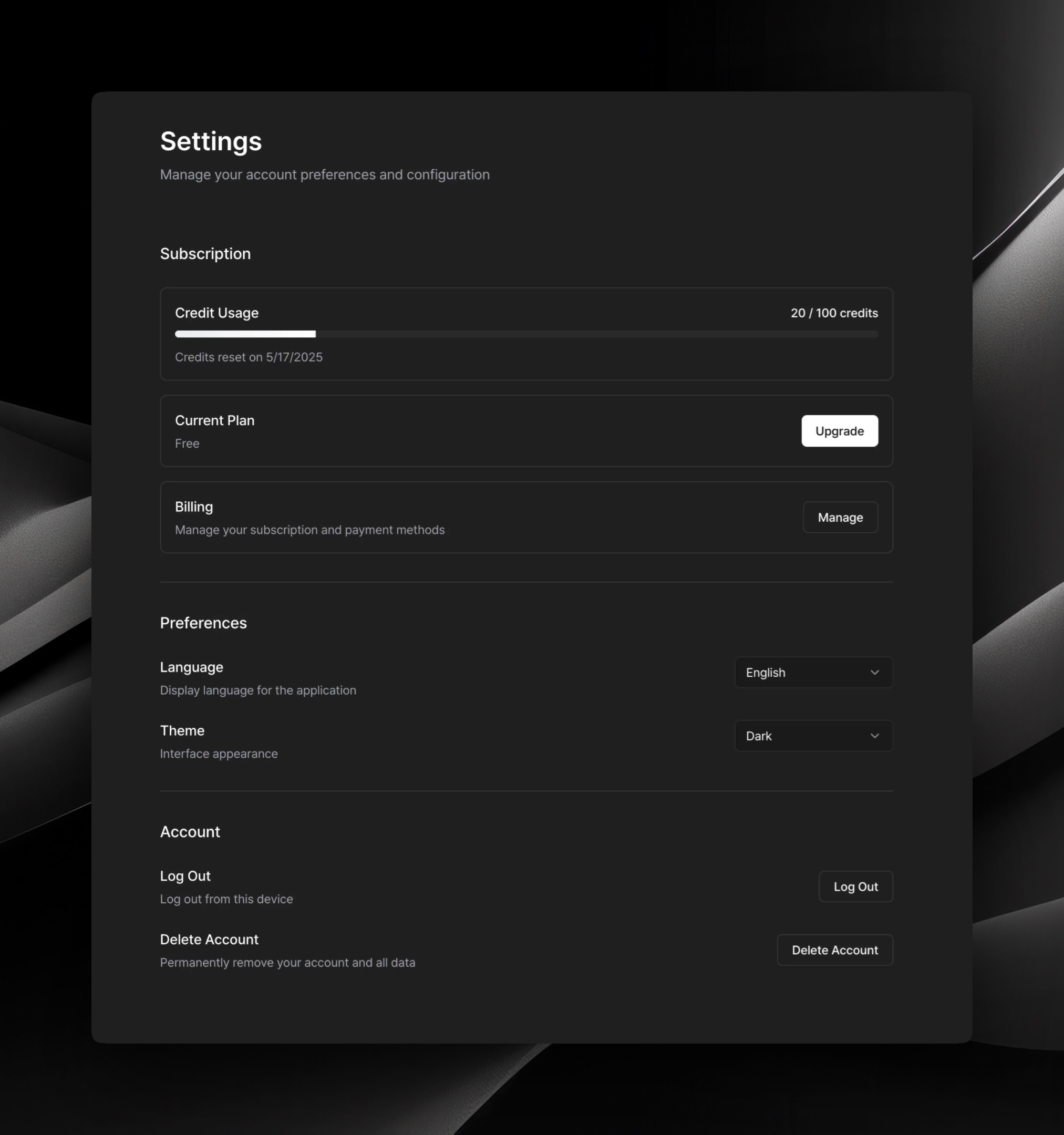Click the Upgrade plan button
The image size is (1064, 1135).
tap(839, 431)
